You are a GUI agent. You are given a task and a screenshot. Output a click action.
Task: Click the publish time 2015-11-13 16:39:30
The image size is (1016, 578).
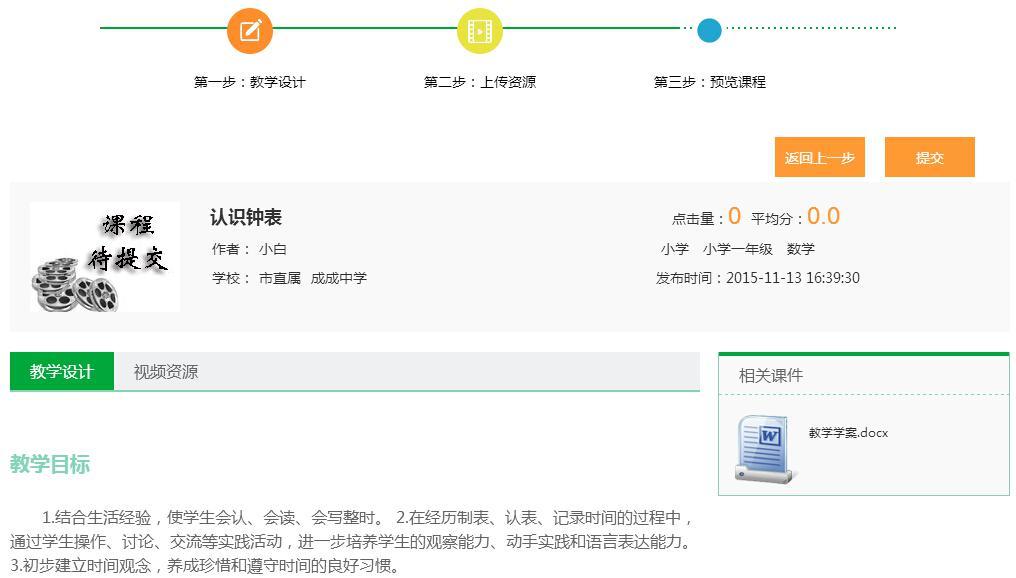[x=792, y=278]
